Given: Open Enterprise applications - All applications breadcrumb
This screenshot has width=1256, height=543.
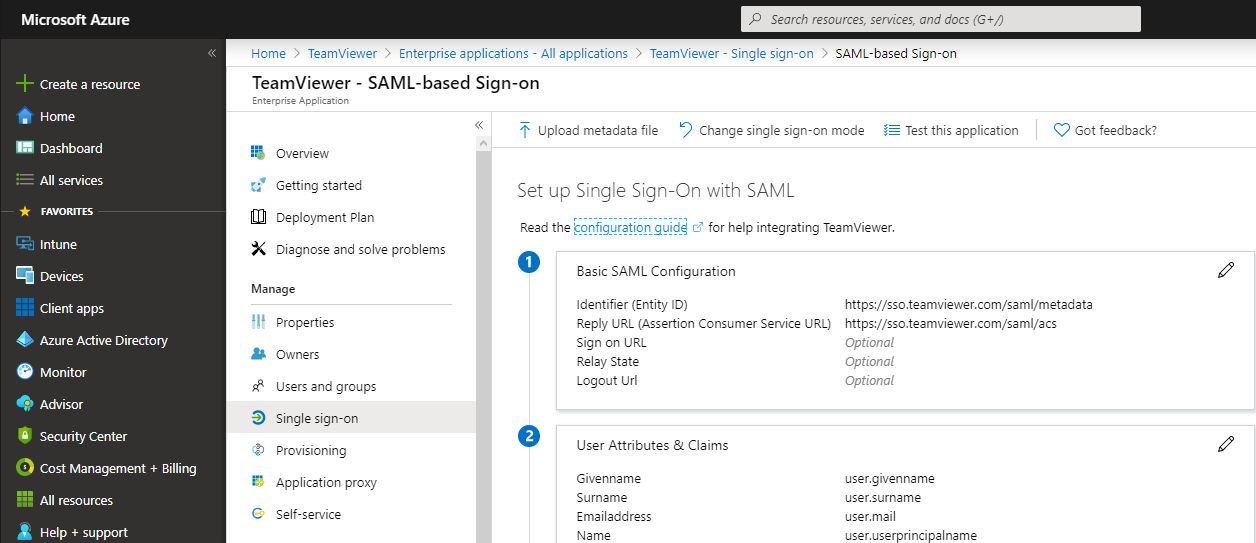Looking at the screenshot, I should tap(513, 53).
